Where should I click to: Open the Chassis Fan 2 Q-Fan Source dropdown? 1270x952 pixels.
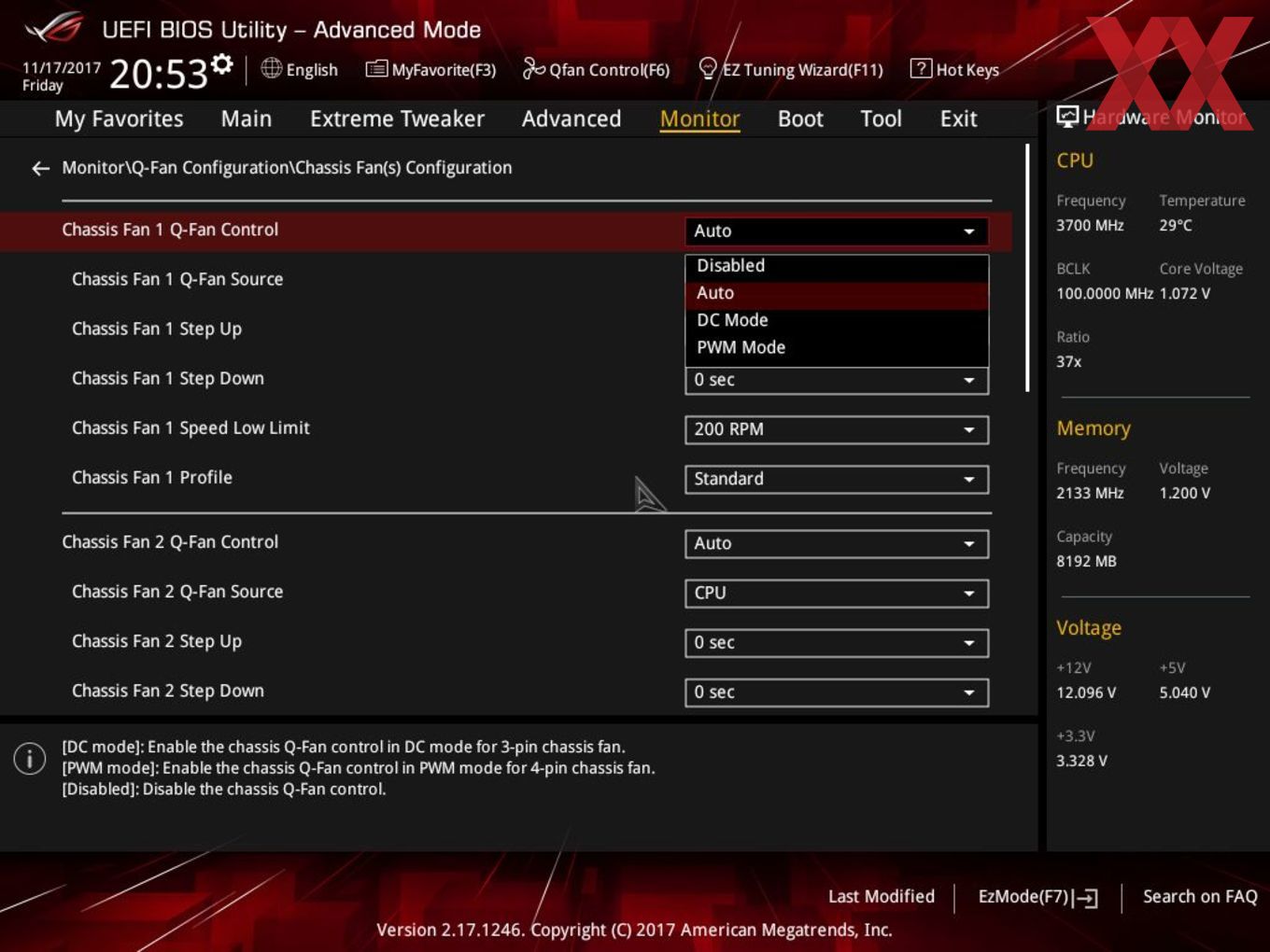tap(837, 593)
